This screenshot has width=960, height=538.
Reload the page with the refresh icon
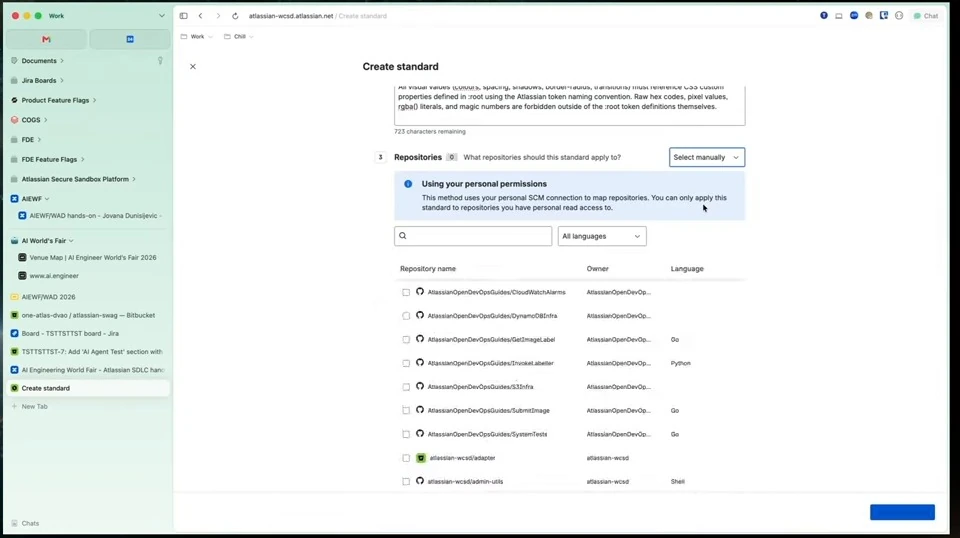[235, 16]
